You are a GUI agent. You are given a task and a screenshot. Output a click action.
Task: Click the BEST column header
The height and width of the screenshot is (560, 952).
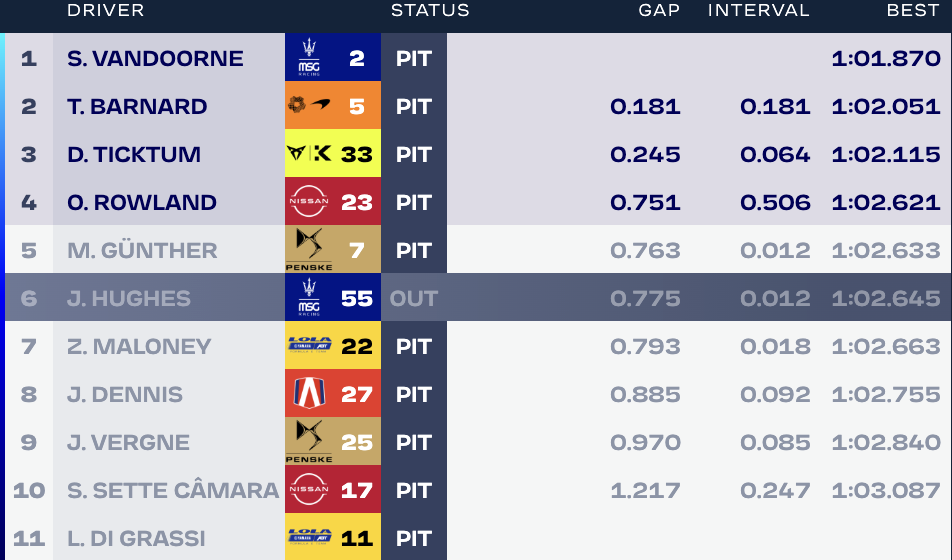(x=913, y=10)
